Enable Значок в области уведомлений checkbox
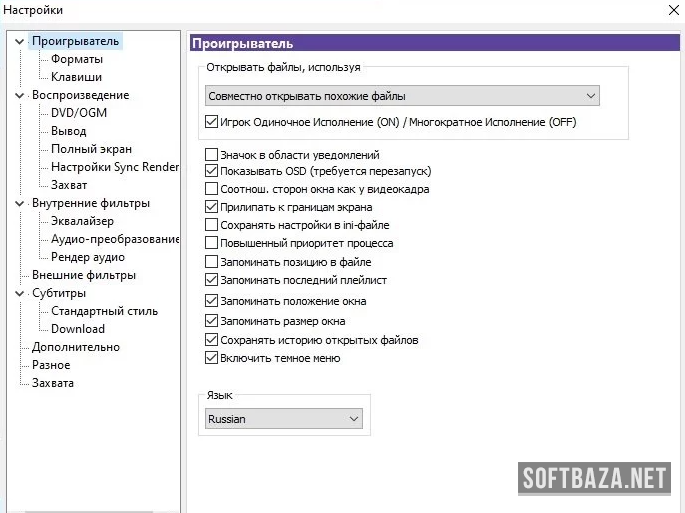Screen dimensions: 685x513 click(x=211, y=155)
